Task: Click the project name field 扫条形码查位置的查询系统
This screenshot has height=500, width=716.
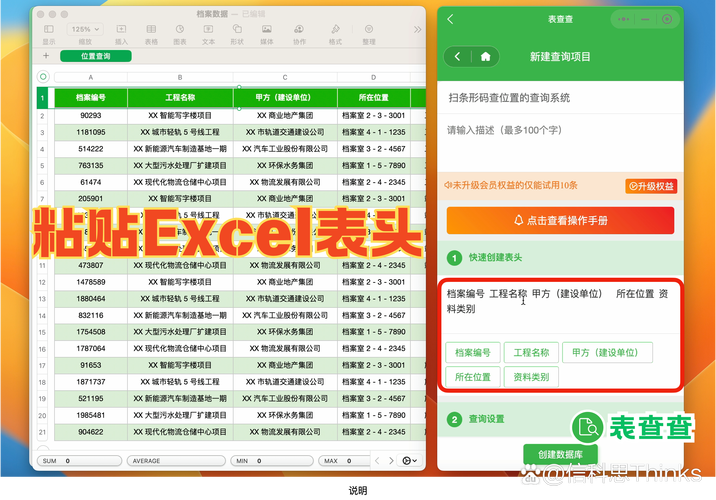Action: 560,98
